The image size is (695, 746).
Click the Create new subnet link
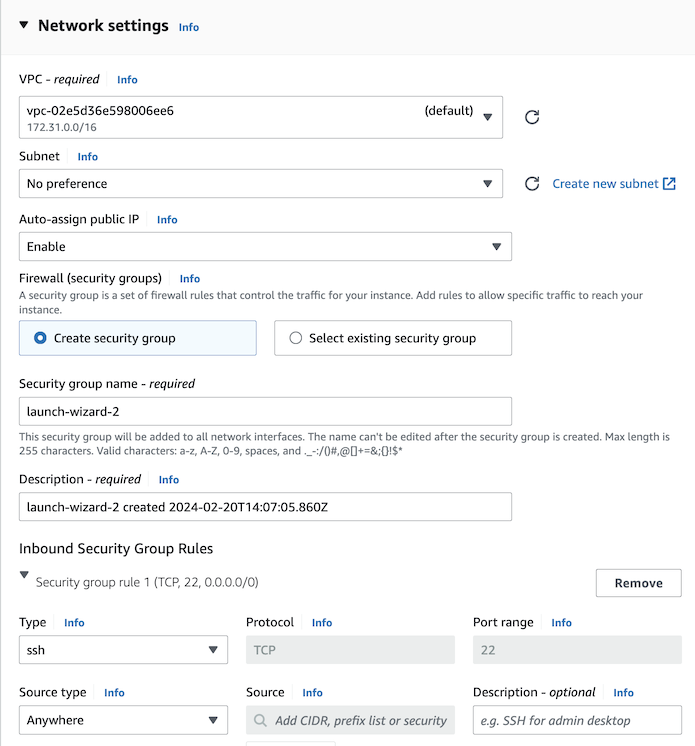(x=605, y=184)
